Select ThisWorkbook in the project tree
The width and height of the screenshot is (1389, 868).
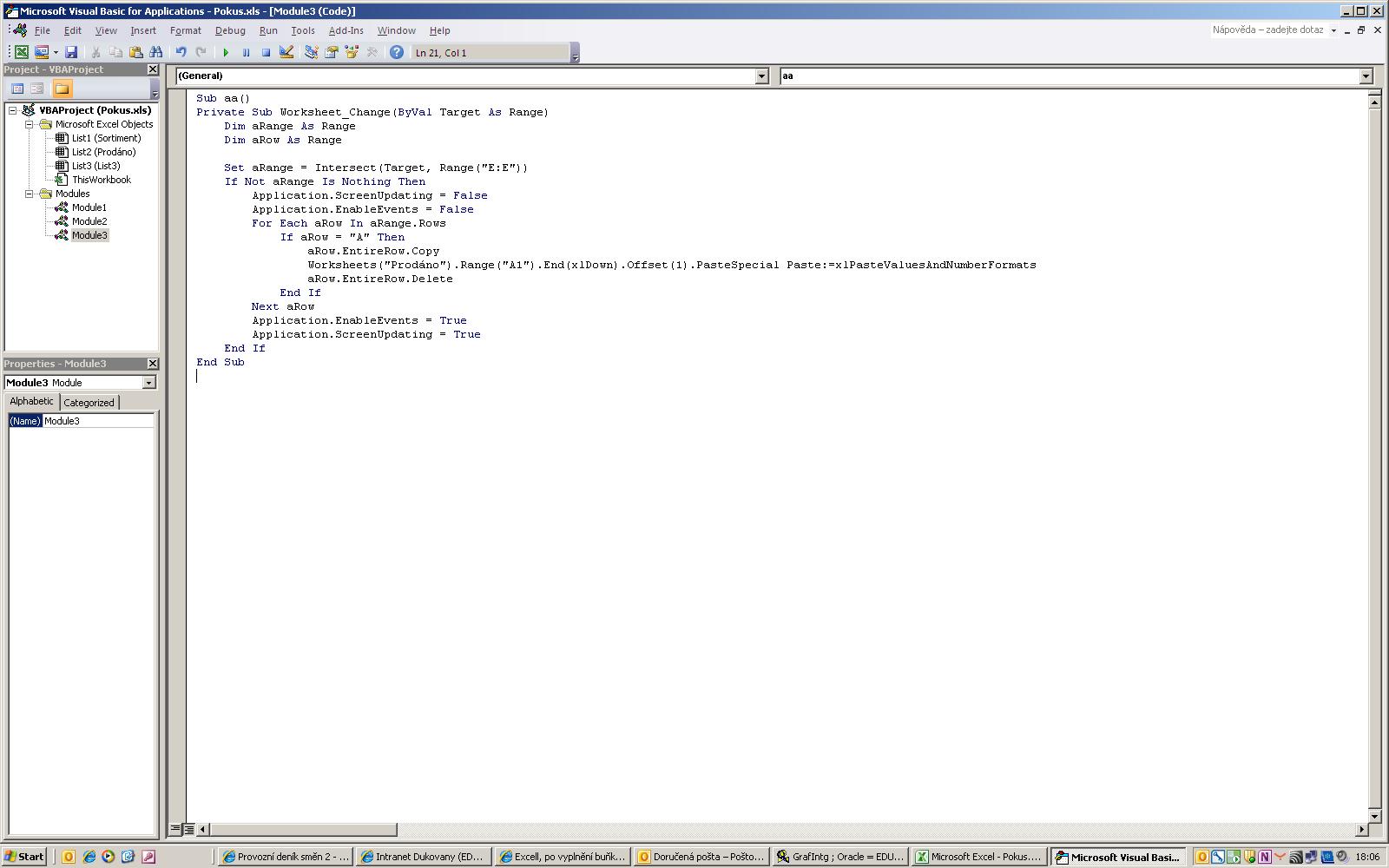(x=101, y=180)
